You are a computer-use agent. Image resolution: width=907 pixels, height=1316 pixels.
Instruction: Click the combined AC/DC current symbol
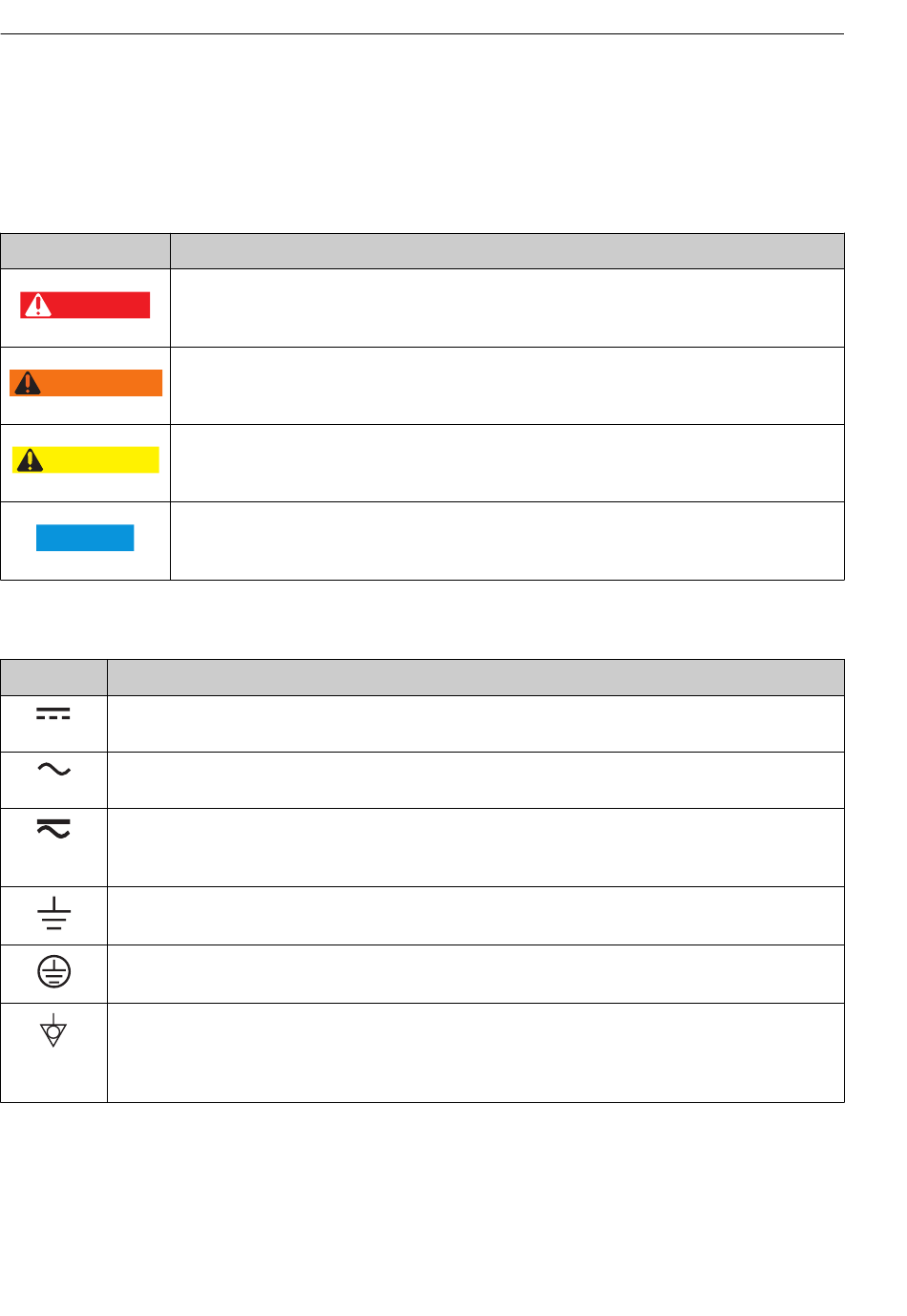53,828
